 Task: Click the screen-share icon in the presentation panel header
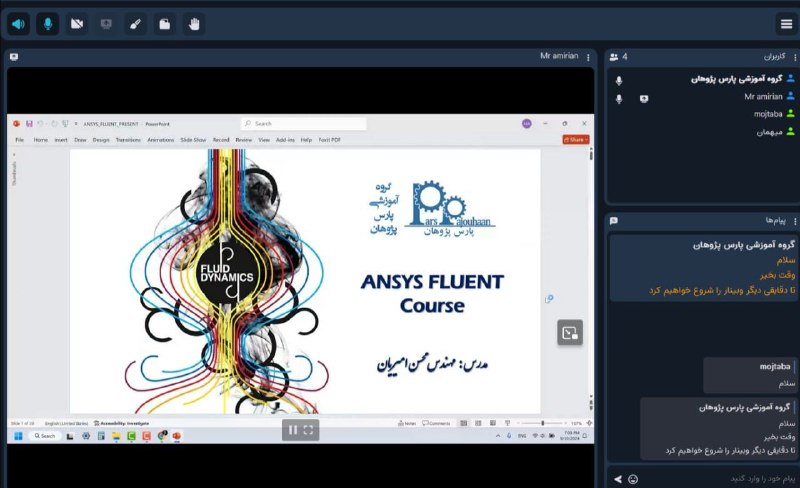14,57
